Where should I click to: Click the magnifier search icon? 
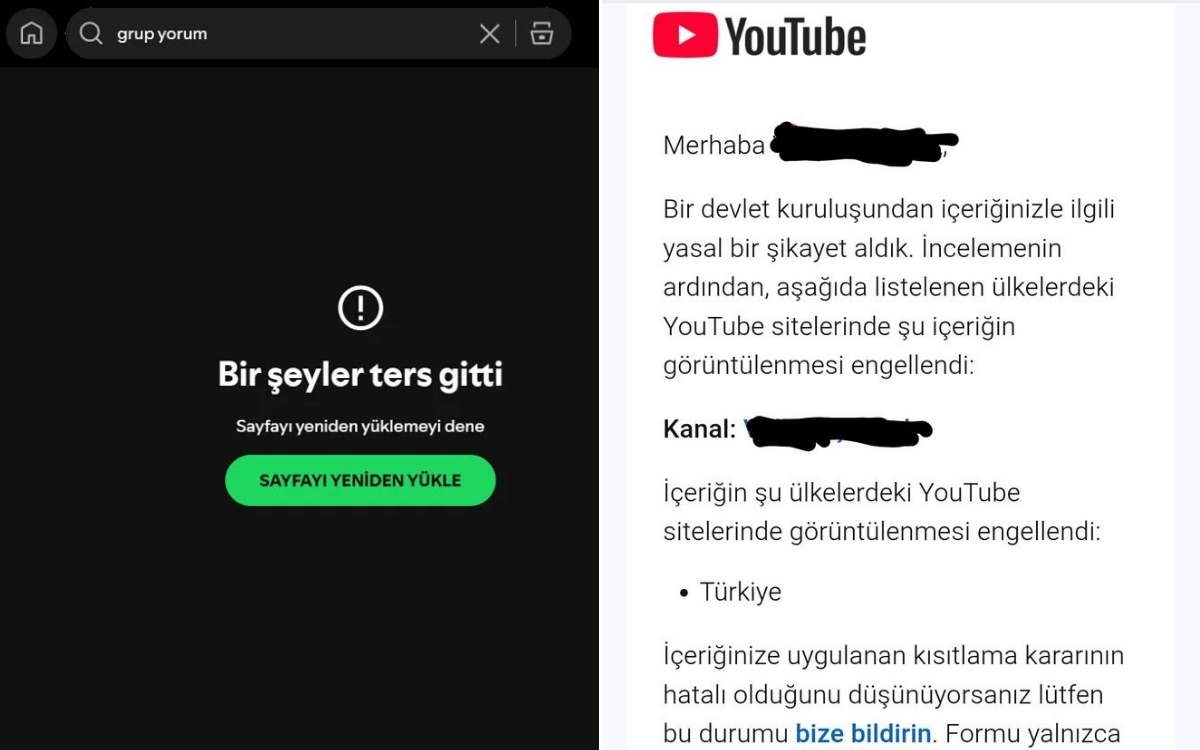tap(91, 34)
